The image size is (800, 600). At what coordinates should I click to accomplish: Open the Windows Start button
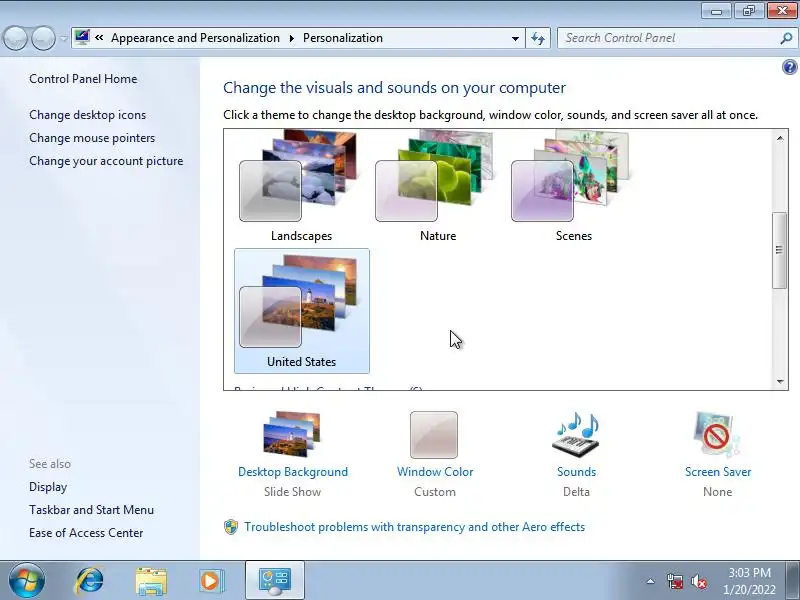pyautogui.click(x=27, y=580)
